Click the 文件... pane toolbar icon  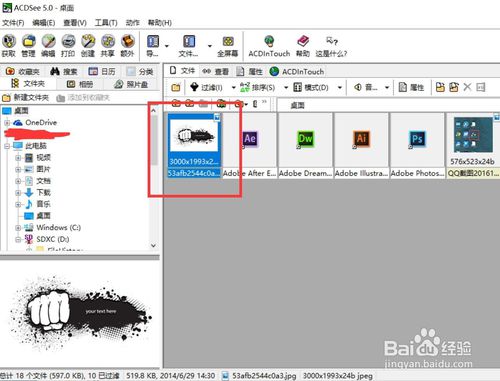click(189, 46)
